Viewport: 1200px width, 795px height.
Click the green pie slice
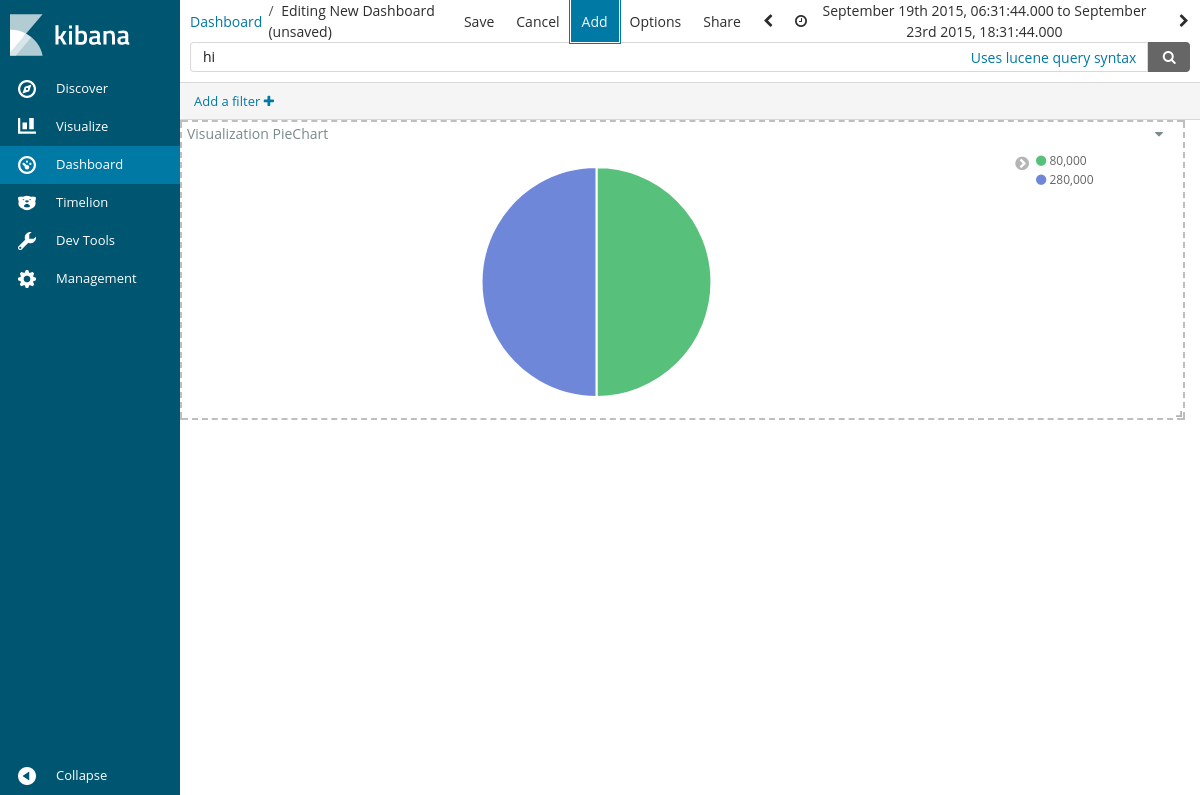655,282
